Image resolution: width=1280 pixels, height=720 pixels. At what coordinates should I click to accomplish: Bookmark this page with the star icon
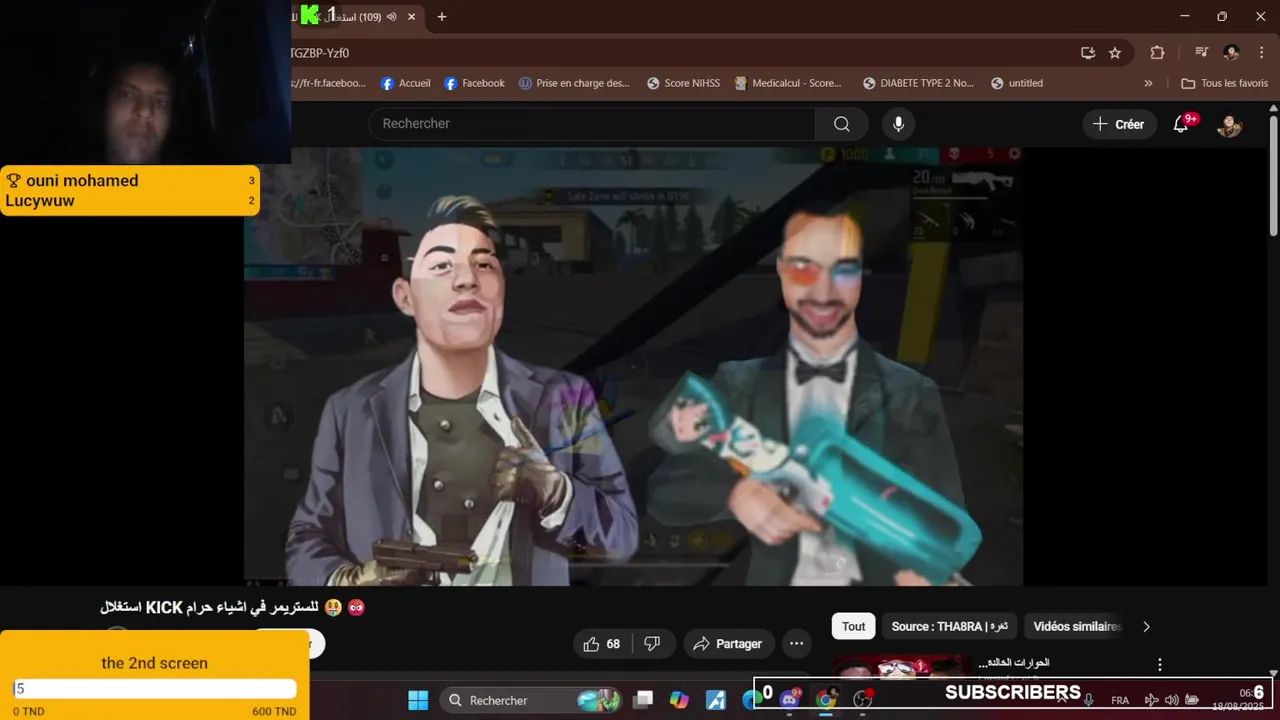point(1115,53)
